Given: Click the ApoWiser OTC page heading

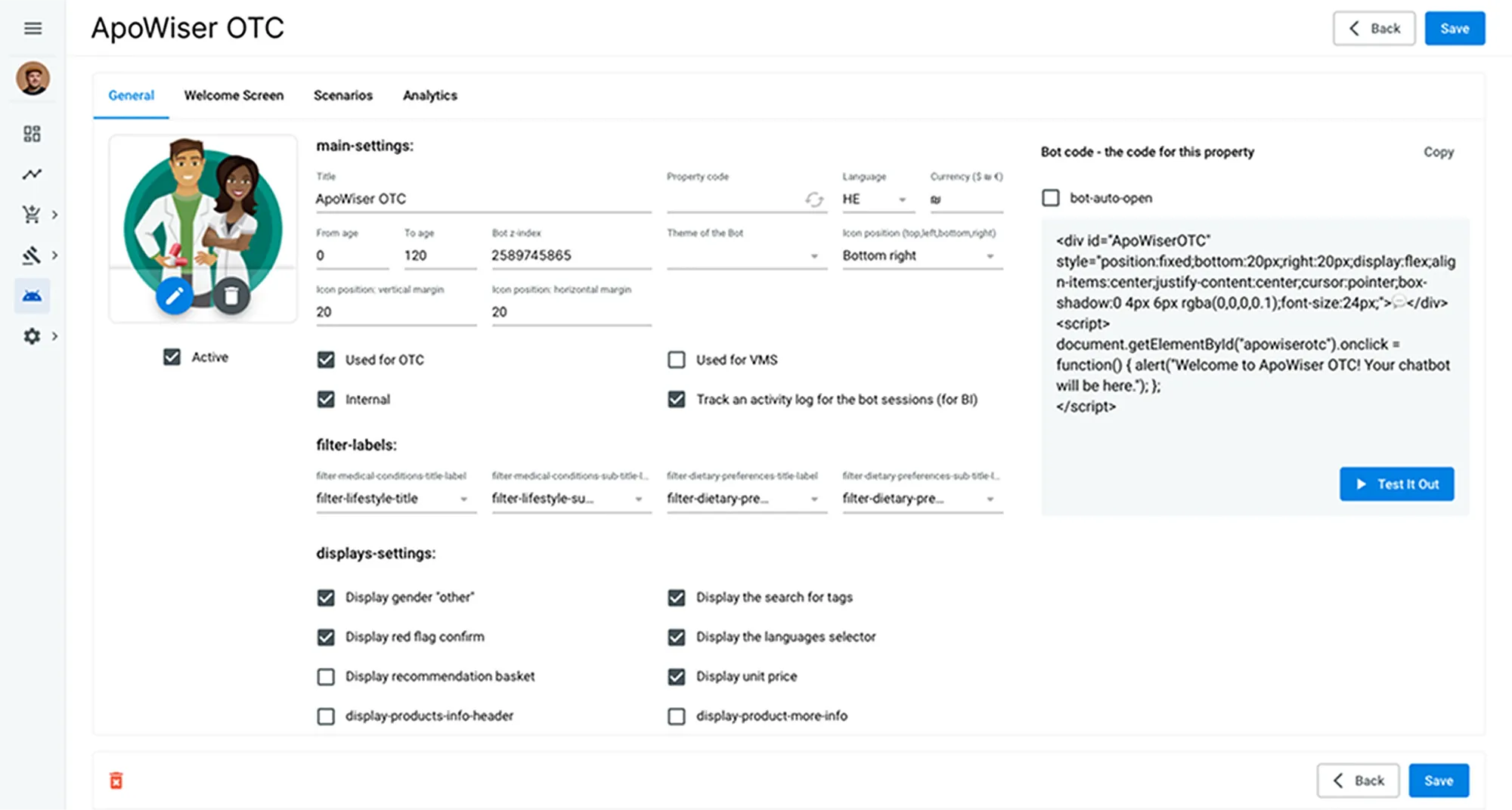Looking at the screenshot, I should click(x=187, y=29).
